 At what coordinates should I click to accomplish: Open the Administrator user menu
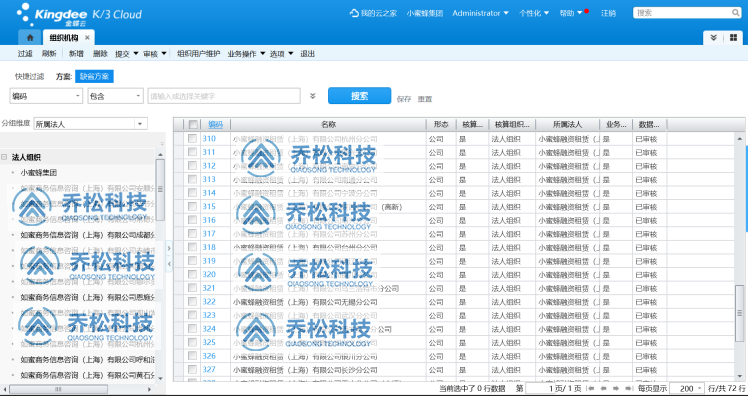[x=480, y=13]
